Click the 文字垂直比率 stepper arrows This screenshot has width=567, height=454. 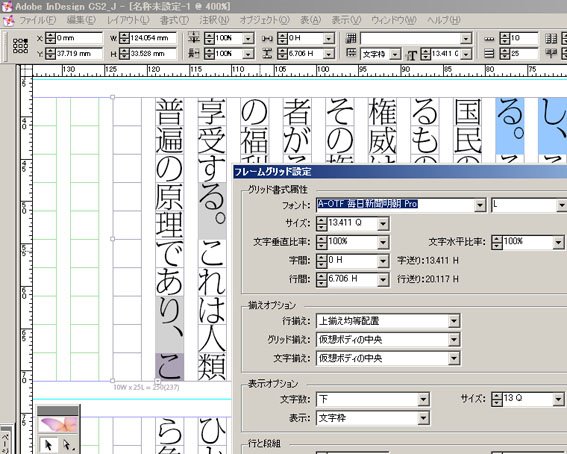[321, 243]
